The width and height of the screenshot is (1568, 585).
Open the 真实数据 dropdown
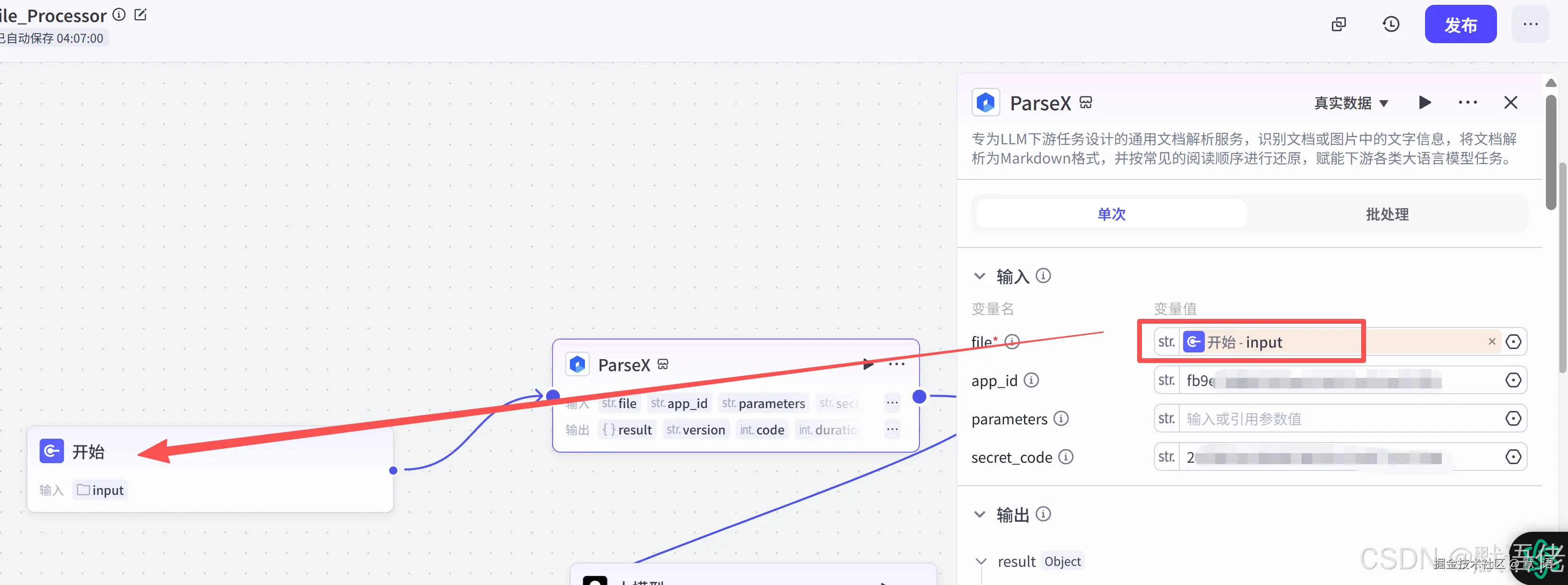(x=1351, y=103)
